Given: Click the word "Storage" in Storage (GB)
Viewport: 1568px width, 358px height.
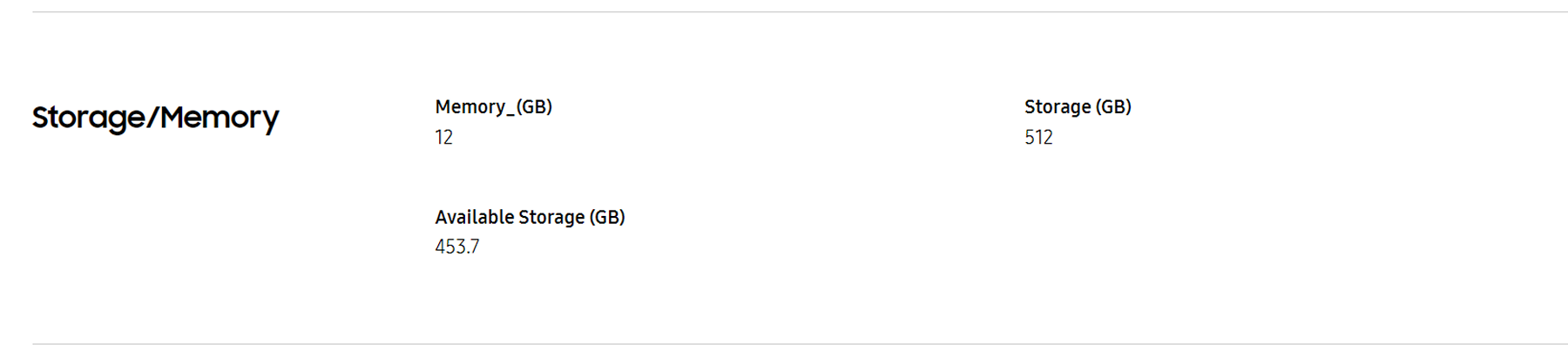Looking at the screenshot, I should 1058,108.
